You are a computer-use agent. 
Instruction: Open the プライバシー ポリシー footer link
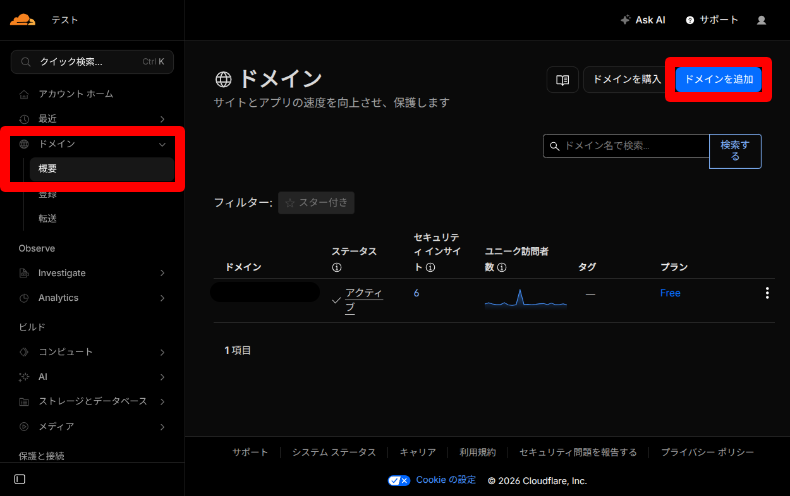coord(707,452)
